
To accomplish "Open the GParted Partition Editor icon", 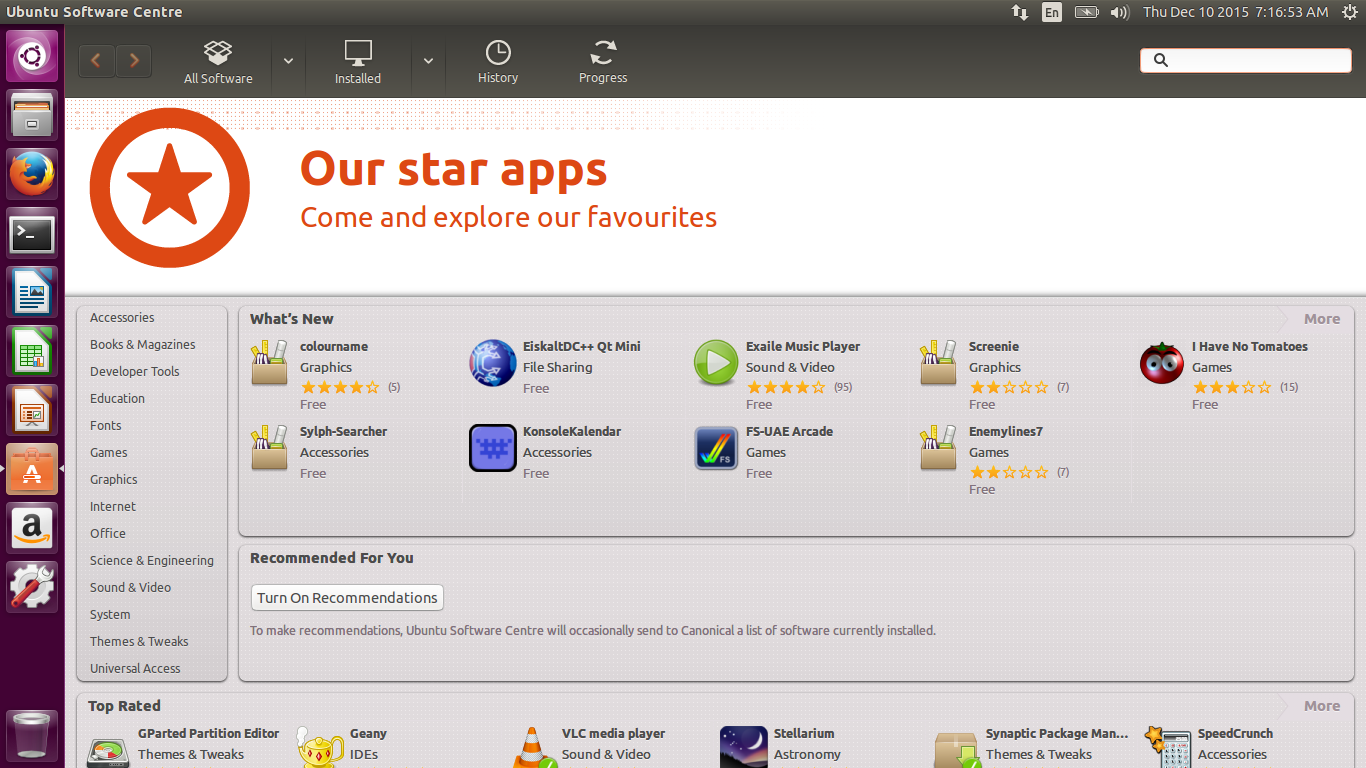I will click(x=108, y=750).
